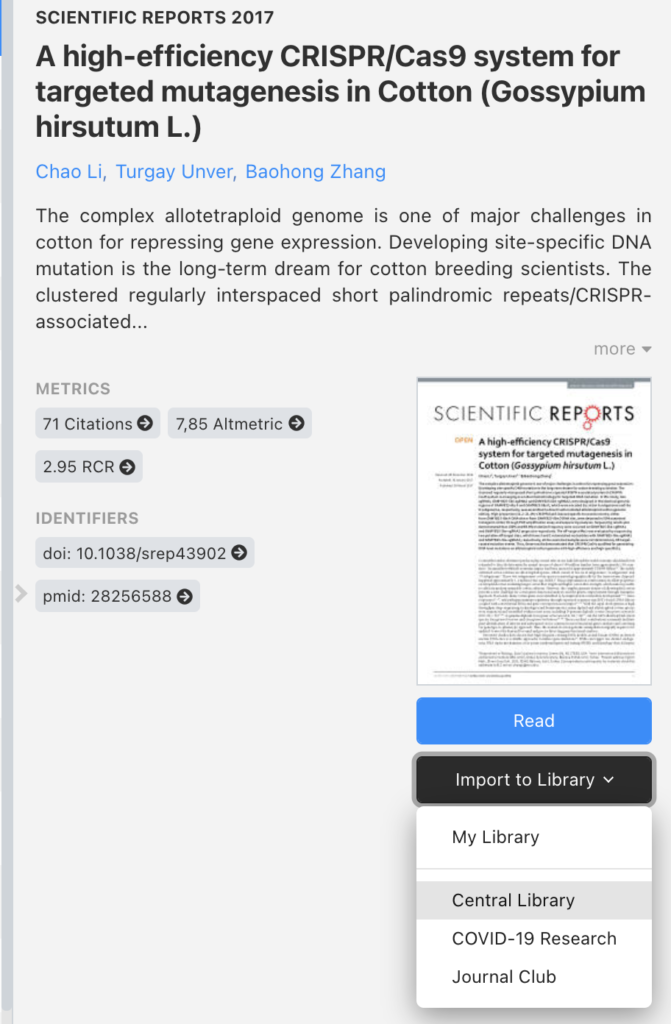Choose the COVID-19 Research collection
The image size is (671, 1024).
tap(533, 939)
